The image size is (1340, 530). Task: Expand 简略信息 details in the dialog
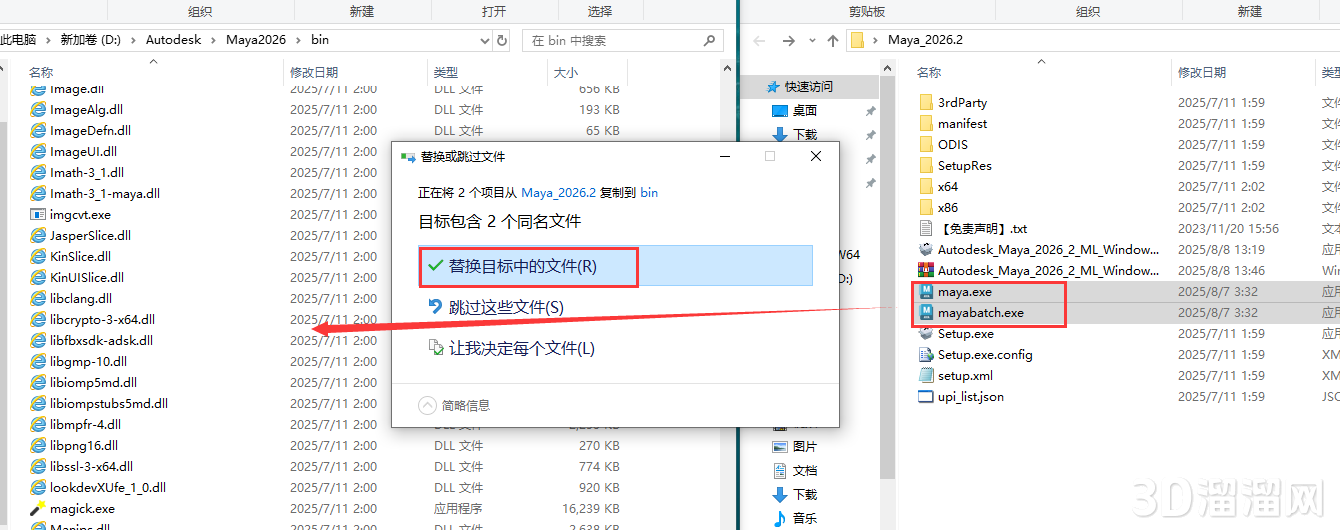427,405
